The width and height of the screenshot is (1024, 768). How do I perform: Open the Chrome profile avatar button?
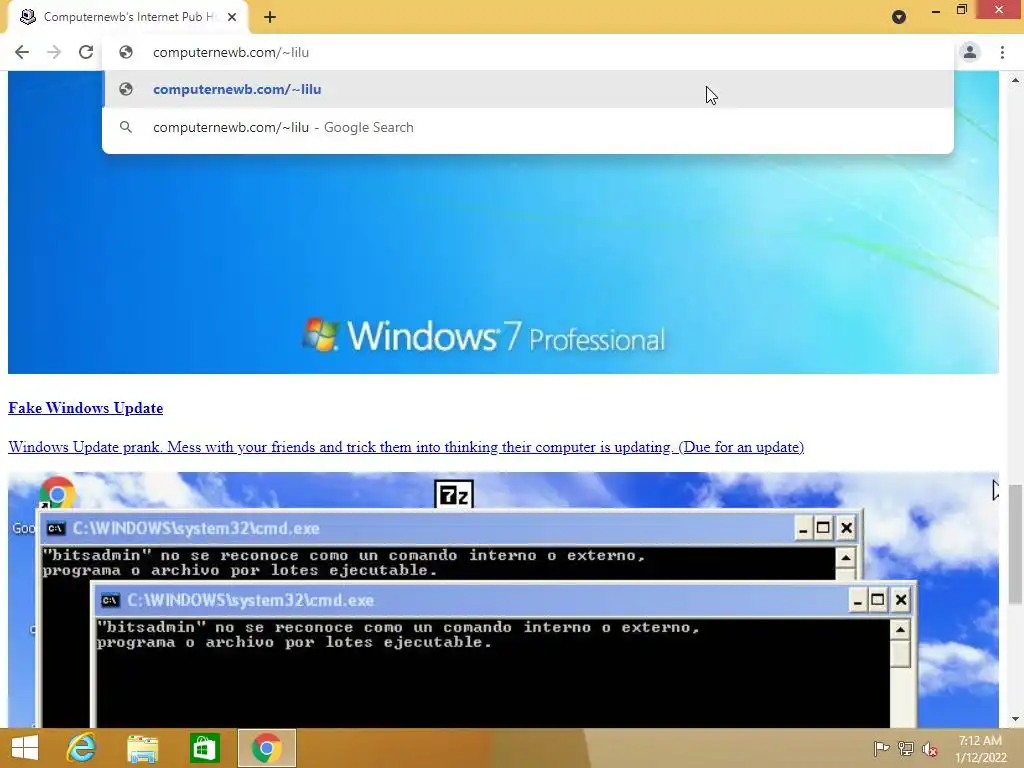[x=970, y=52]
